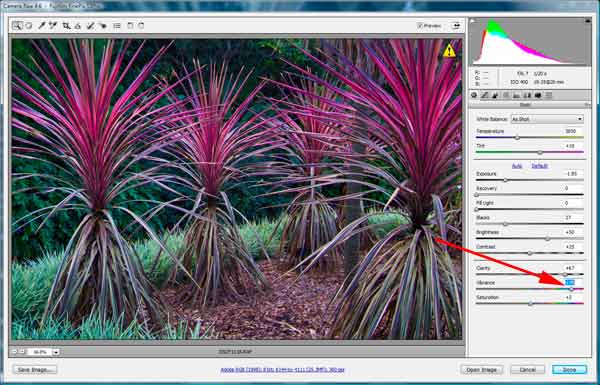Select the Hand tool
This screenshot has height=385, width=600.
coord(29,26)
